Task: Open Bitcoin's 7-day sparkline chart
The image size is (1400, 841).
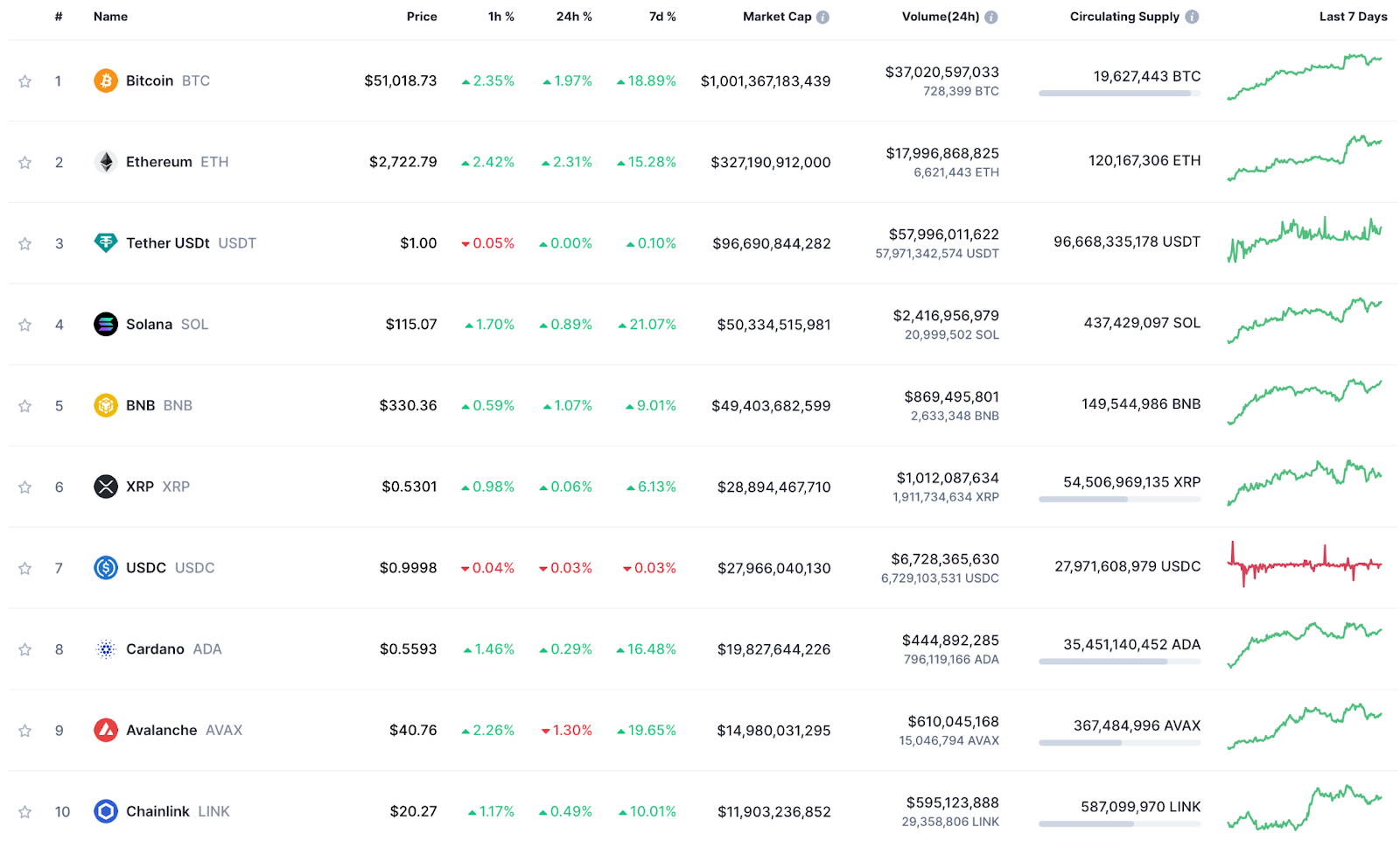Action: [1305, 77]
